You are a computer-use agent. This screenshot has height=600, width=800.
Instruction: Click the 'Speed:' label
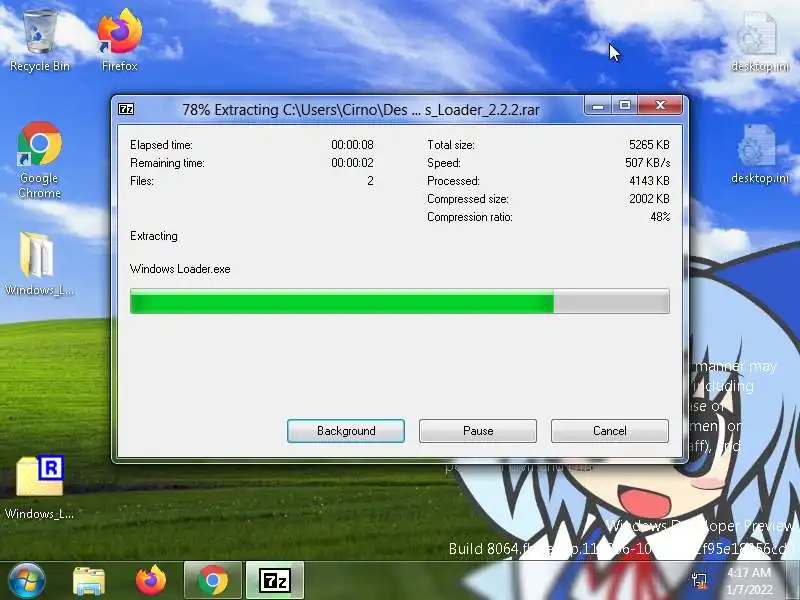click(x=444, y=163)
